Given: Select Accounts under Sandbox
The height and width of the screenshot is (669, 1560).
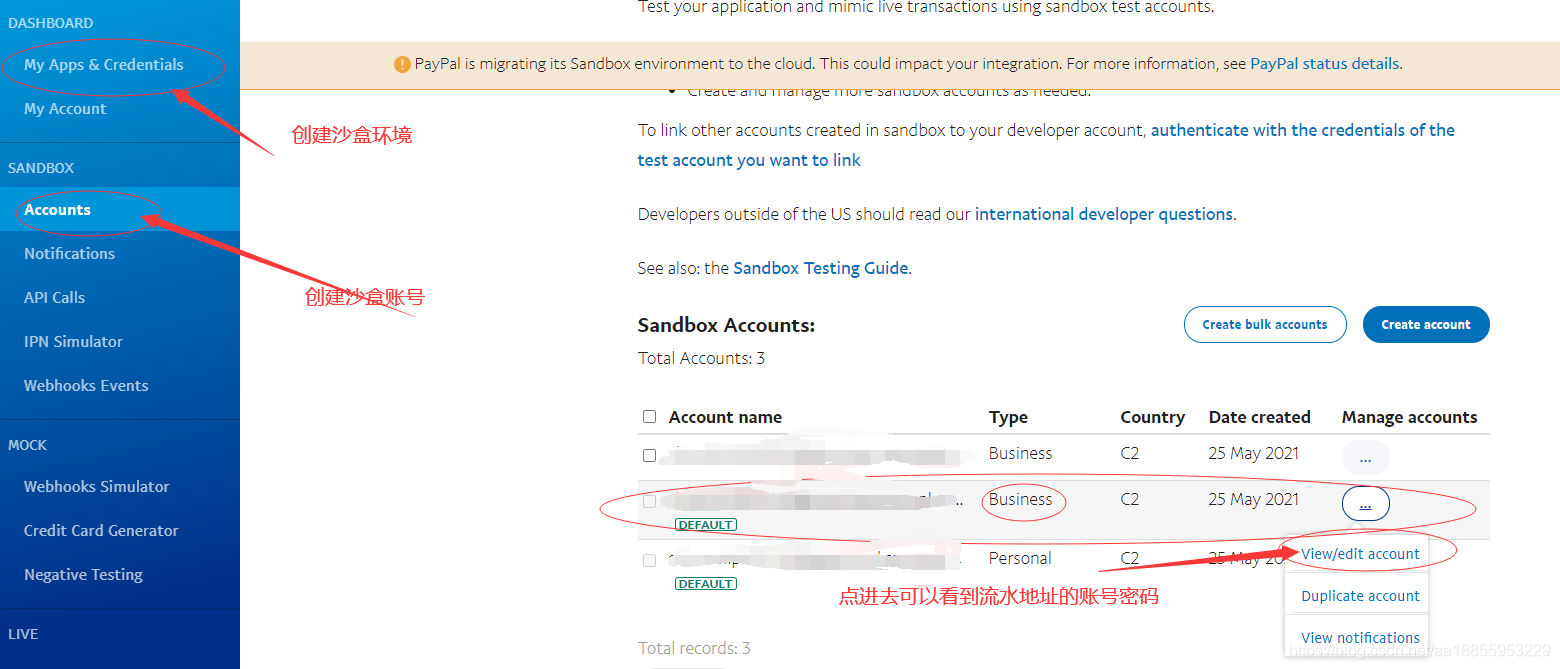Looking at the screenshot, I should pos(57,210).
